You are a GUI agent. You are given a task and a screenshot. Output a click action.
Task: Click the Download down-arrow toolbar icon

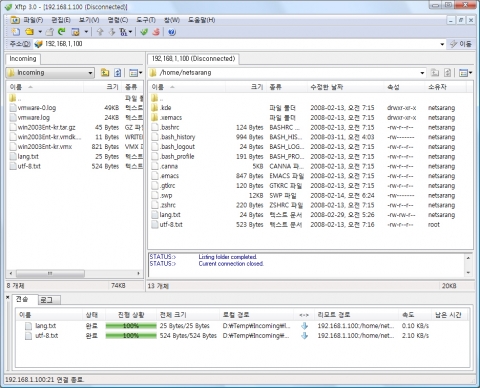coord(112,32)
